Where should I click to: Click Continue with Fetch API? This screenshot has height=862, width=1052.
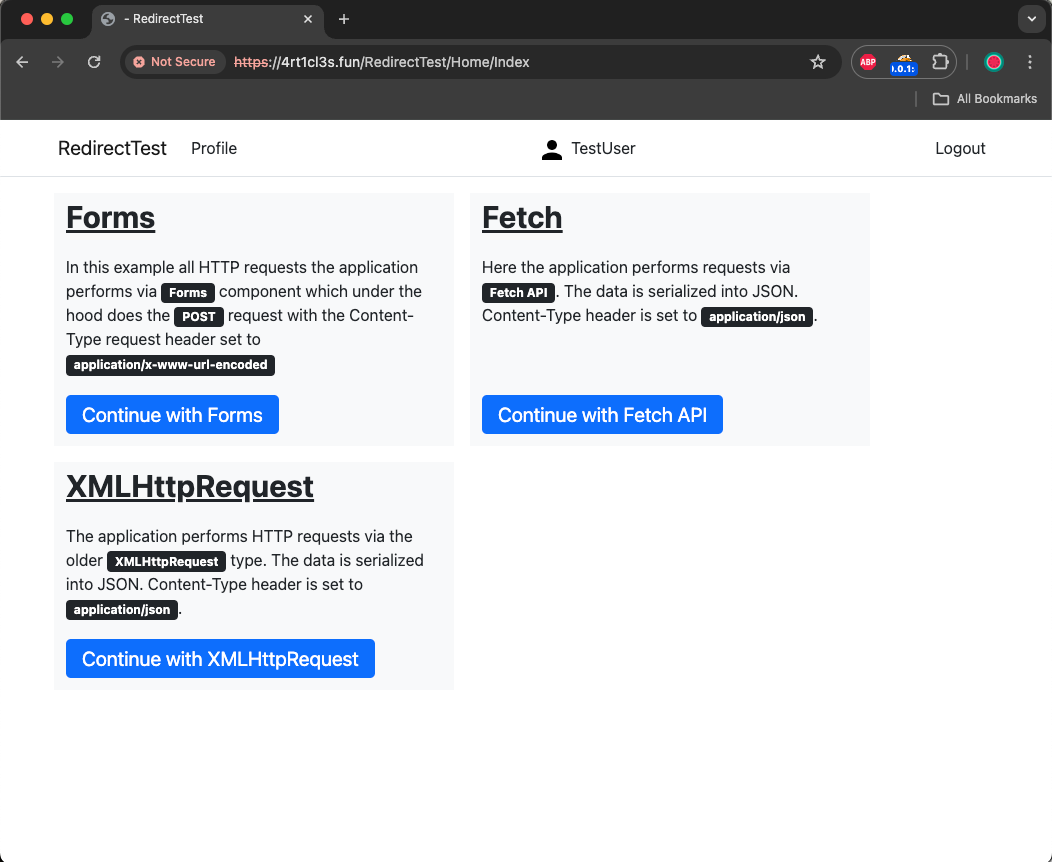(602, 414)
